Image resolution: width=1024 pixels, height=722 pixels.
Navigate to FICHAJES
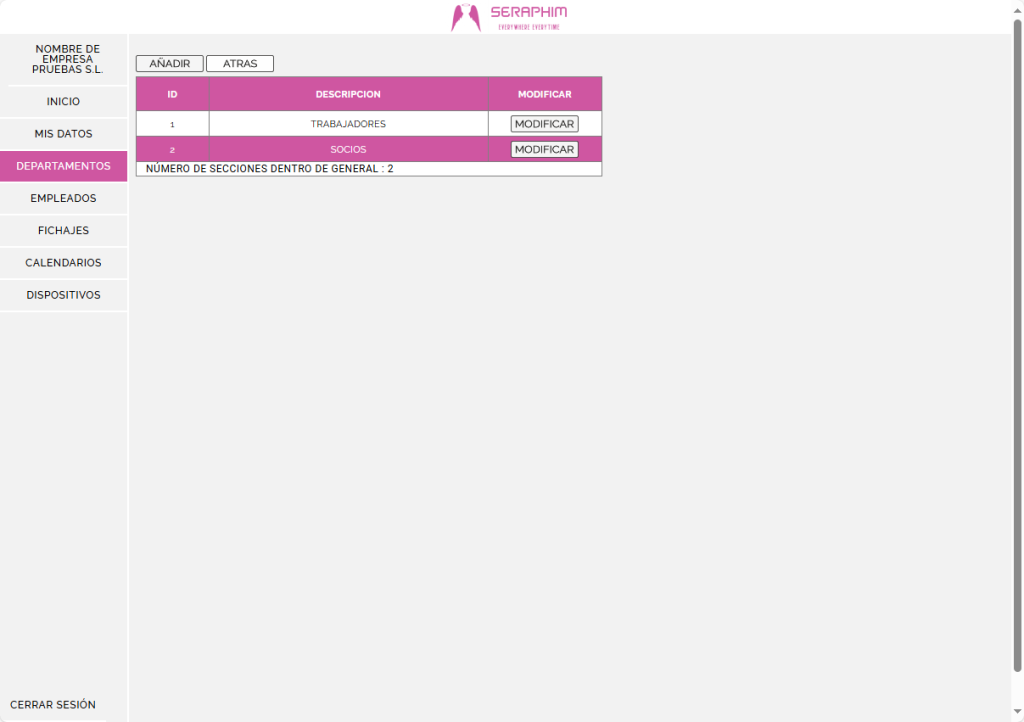[63, 231]
